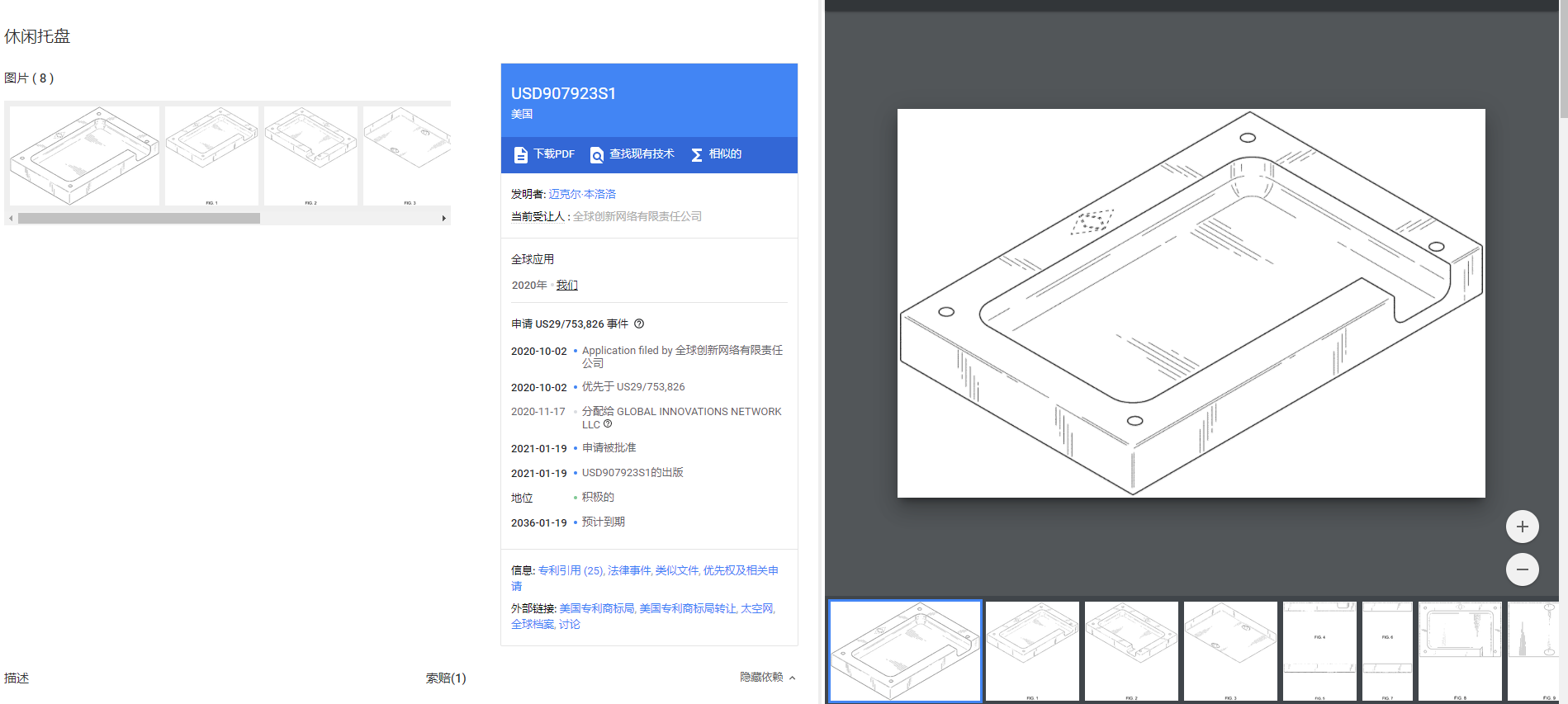Click the main patent drawing image

click(1191, 303)
